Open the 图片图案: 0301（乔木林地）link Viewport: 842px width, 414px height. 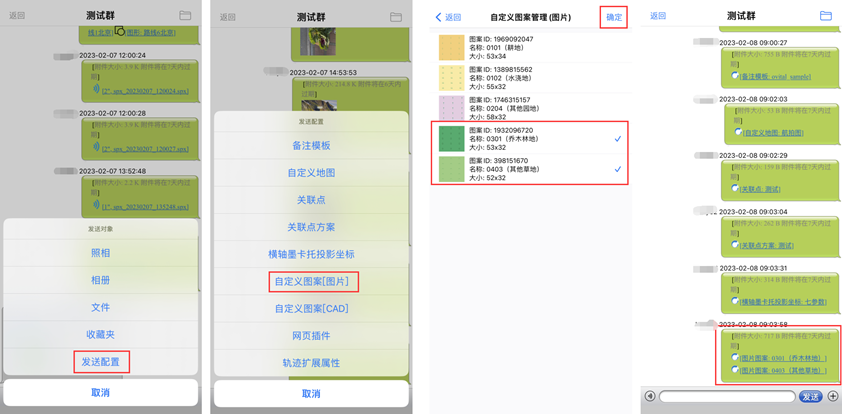point(783,358)
